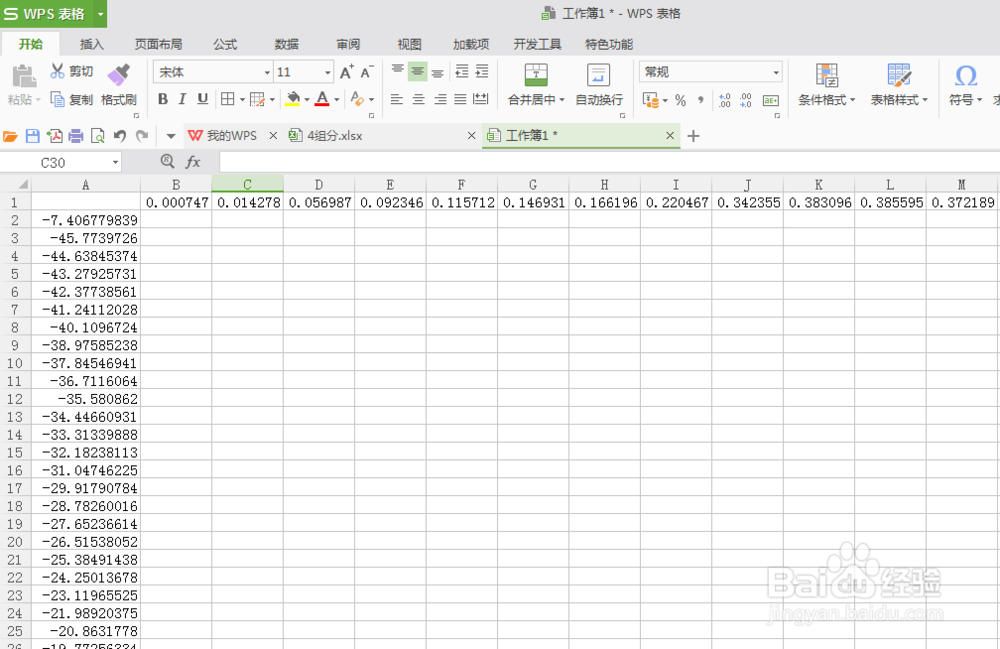Align text to top
Screen dimensions: 1000x649
397,71
